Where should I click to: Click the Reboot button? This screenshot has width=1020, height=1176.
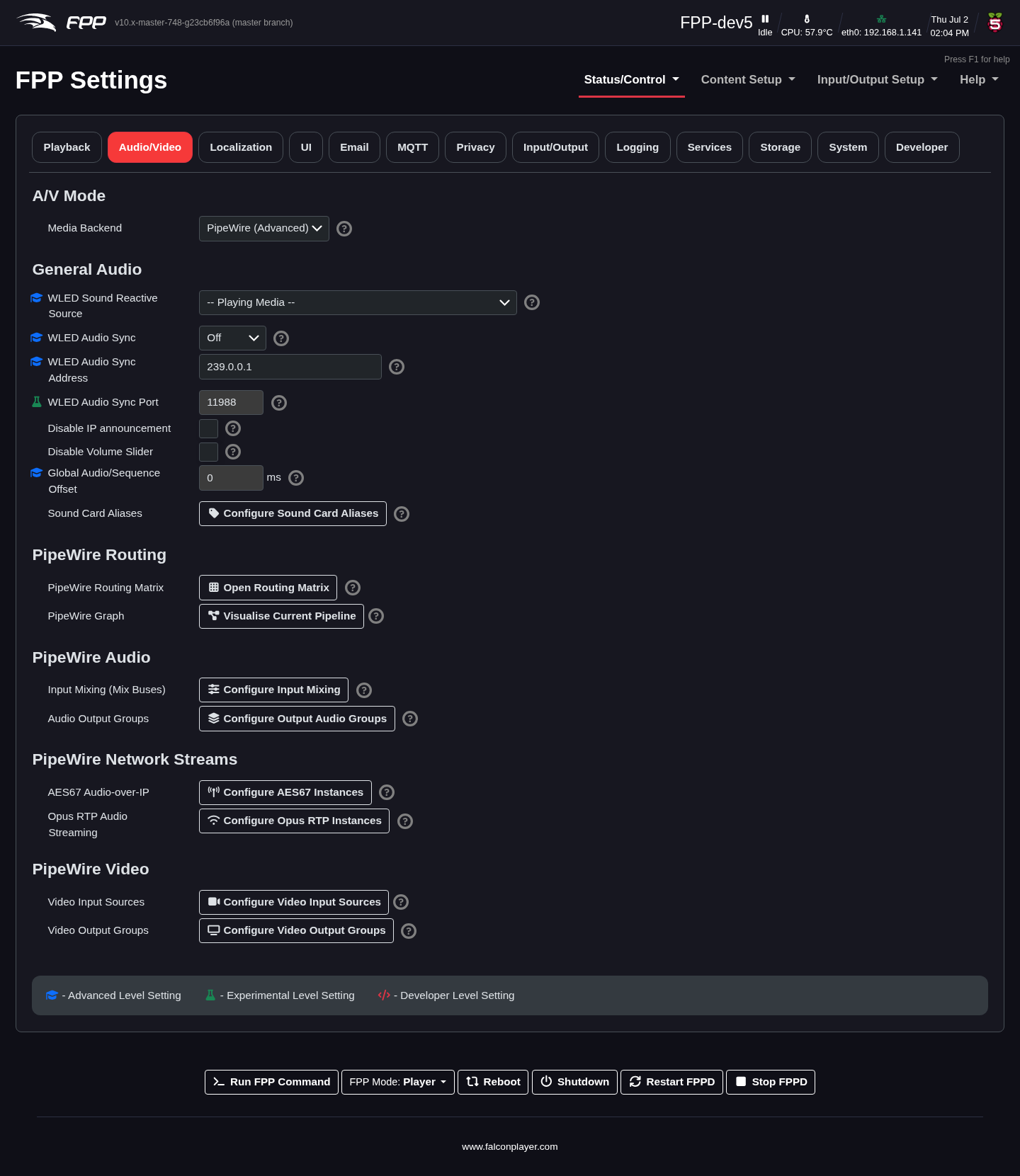click(x=493, y=1082)
